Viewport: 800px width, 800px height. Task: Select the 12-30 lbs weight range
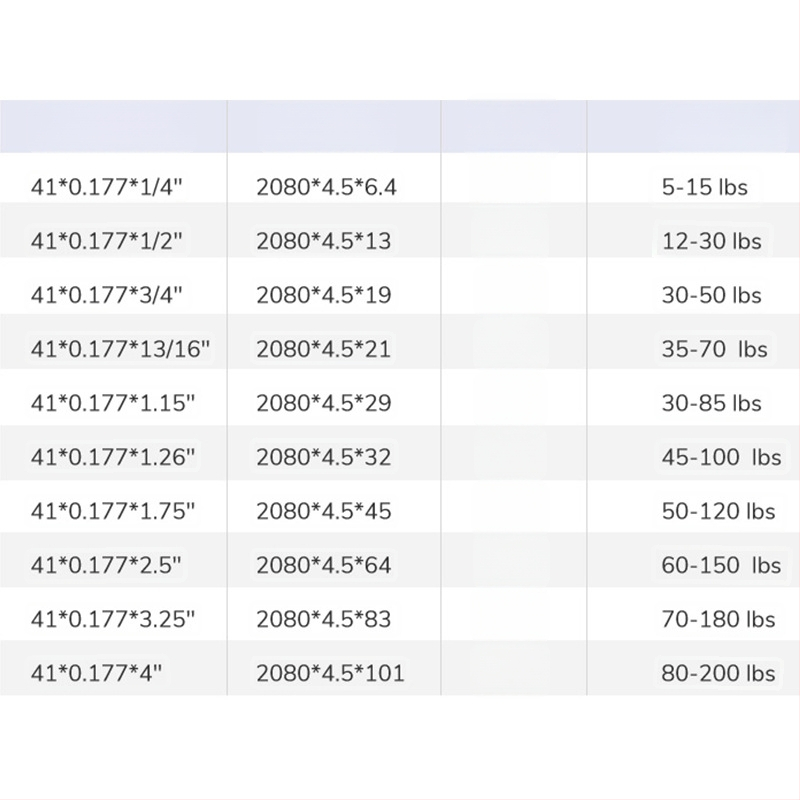[x=711, y=241]
